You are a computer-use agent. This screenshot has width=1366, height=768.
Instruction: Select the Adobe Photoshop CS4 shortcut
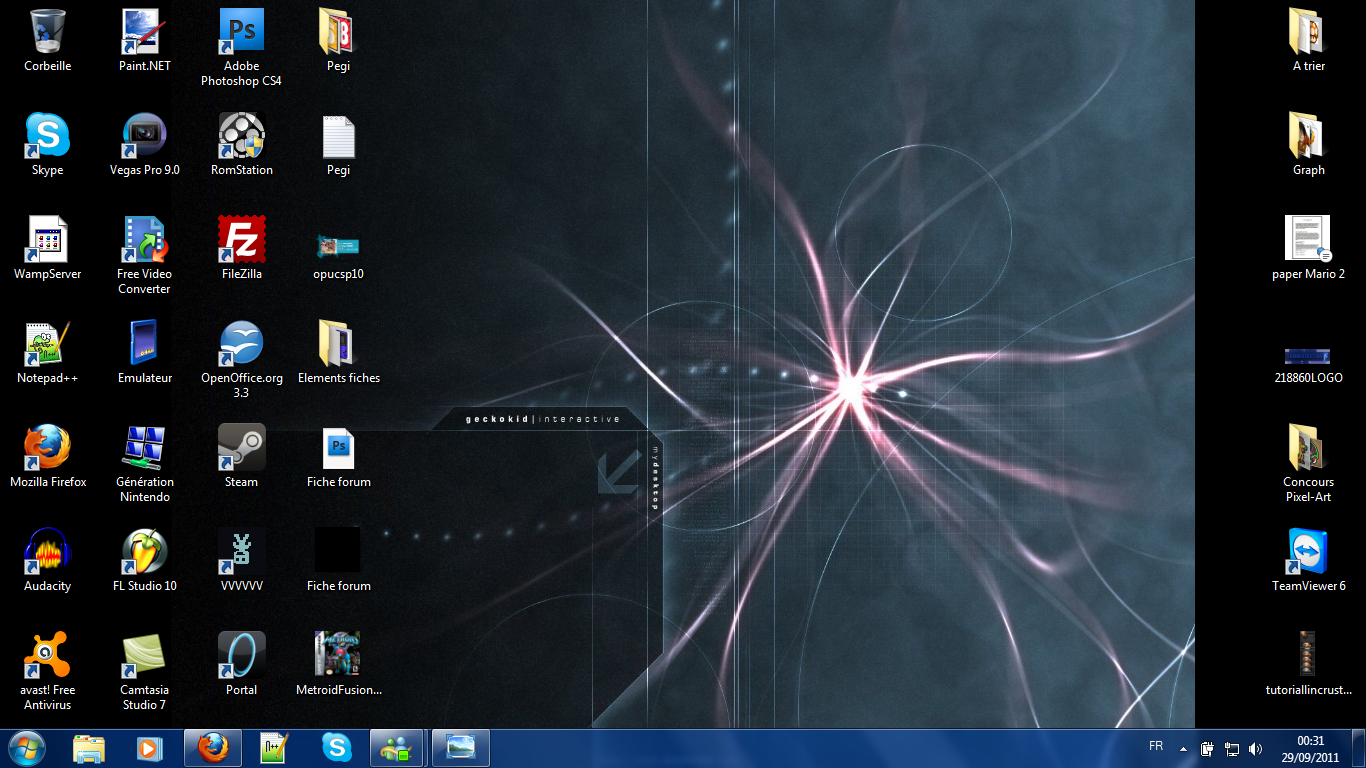241,32
